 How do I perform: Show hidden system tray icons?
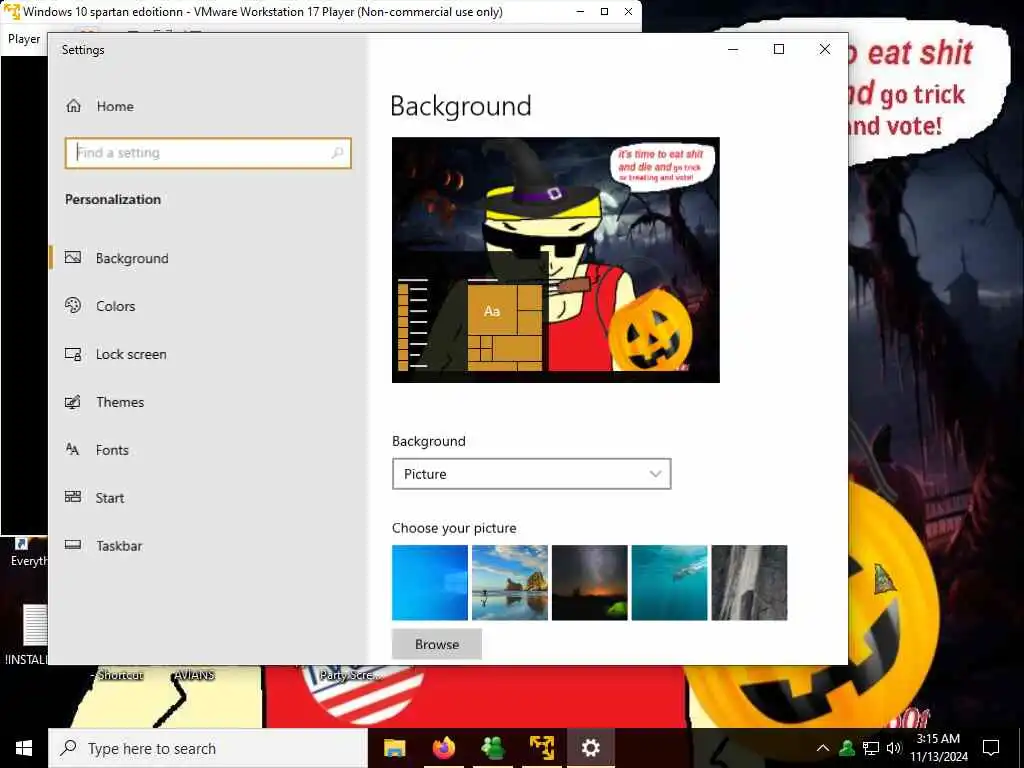pos(823,748)
